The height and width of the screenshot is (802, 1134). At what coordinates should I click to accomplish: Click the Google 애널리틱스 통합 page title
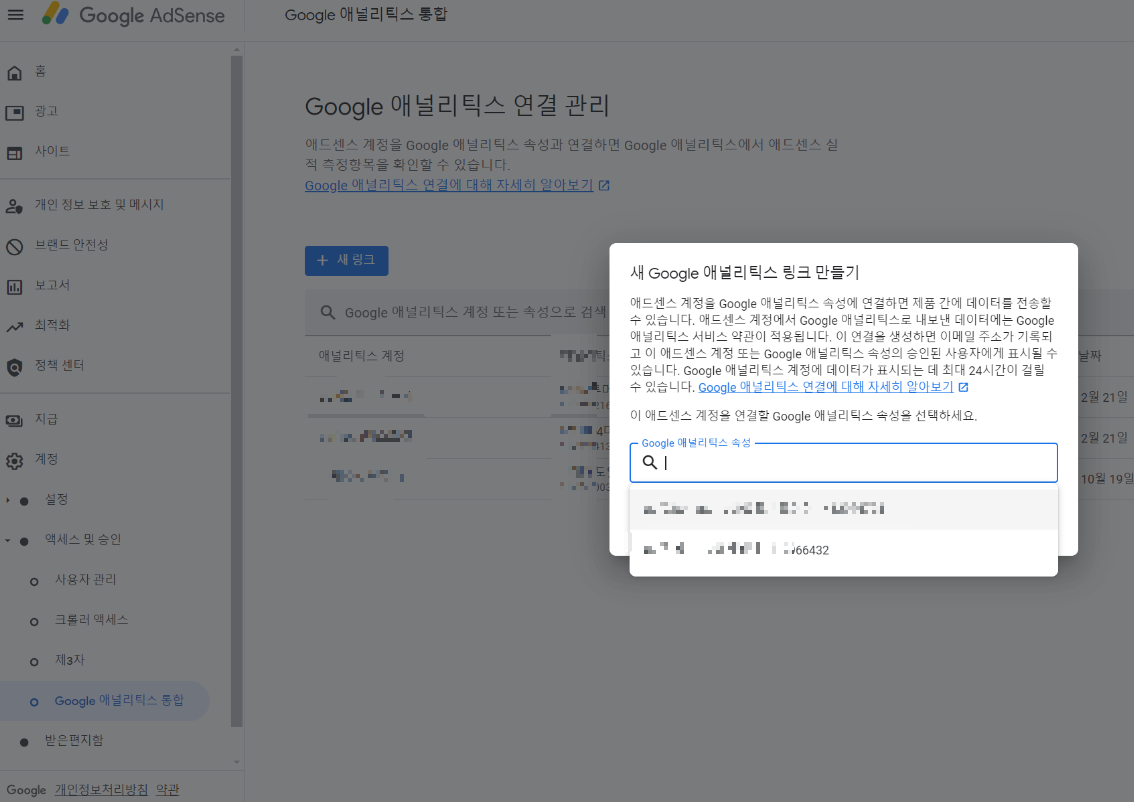tap(366, 14)
